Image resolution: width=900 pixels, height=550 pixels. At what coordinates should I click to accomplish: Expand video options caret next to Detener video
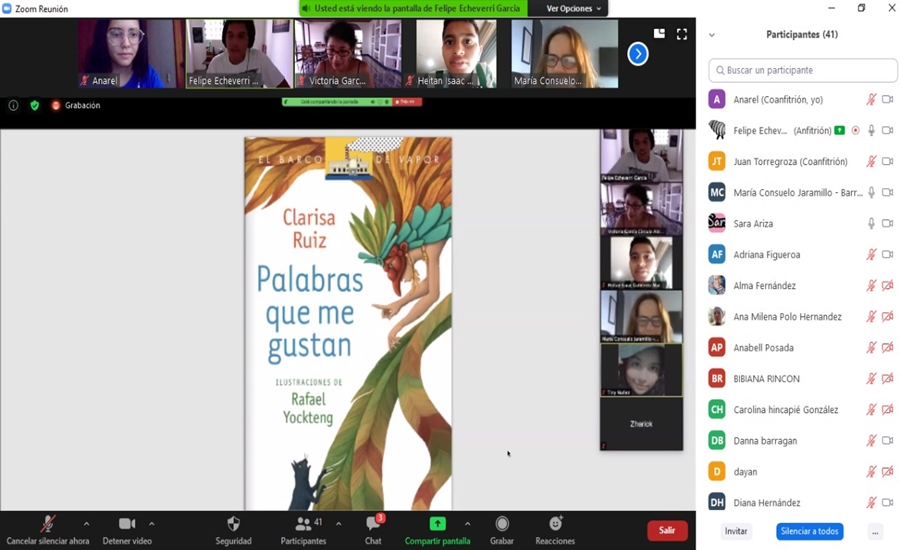(152, 524)
